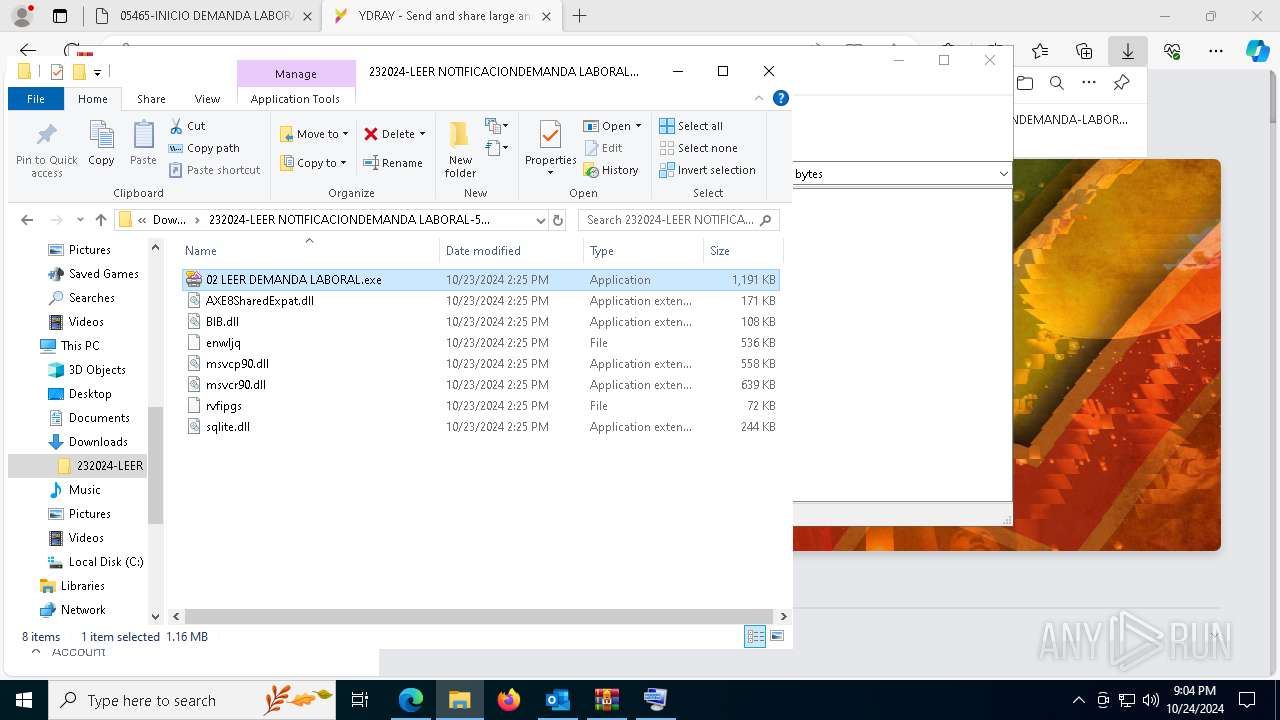This screenshot has height=720, width=1280.
Task: Create a New folder
Action: [x=460, y=150]
